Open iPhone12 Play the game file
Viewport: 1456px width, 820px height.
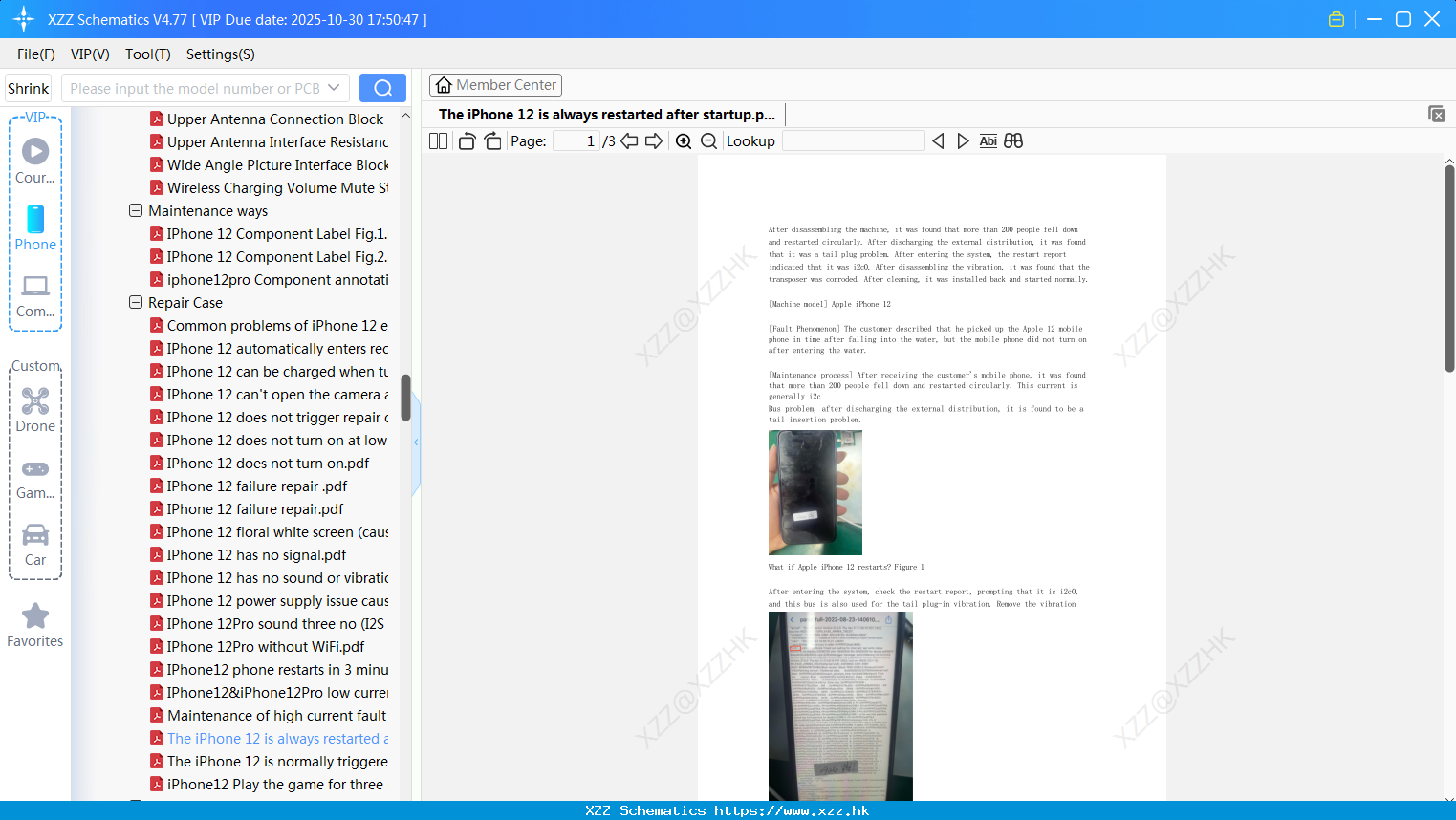[268, 784]
